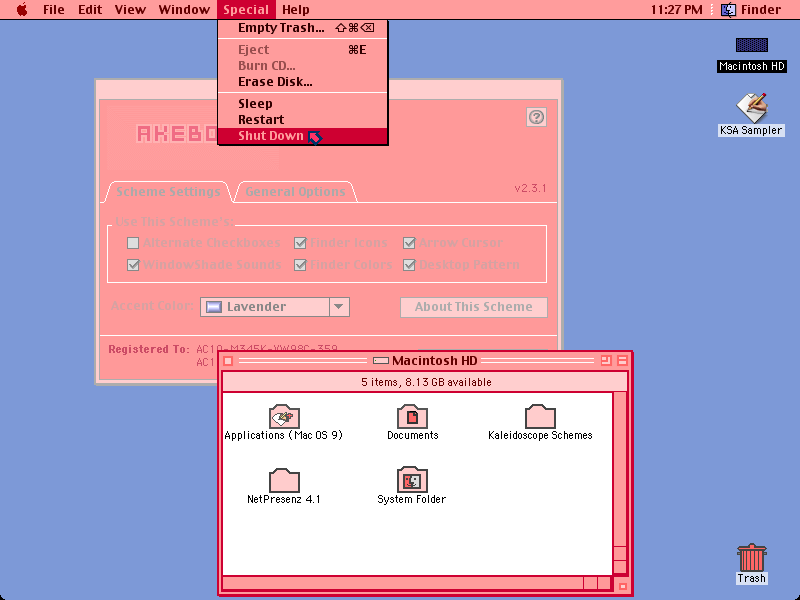
Task: Click the v2.3.1 version label
Action: click(530, 188)
